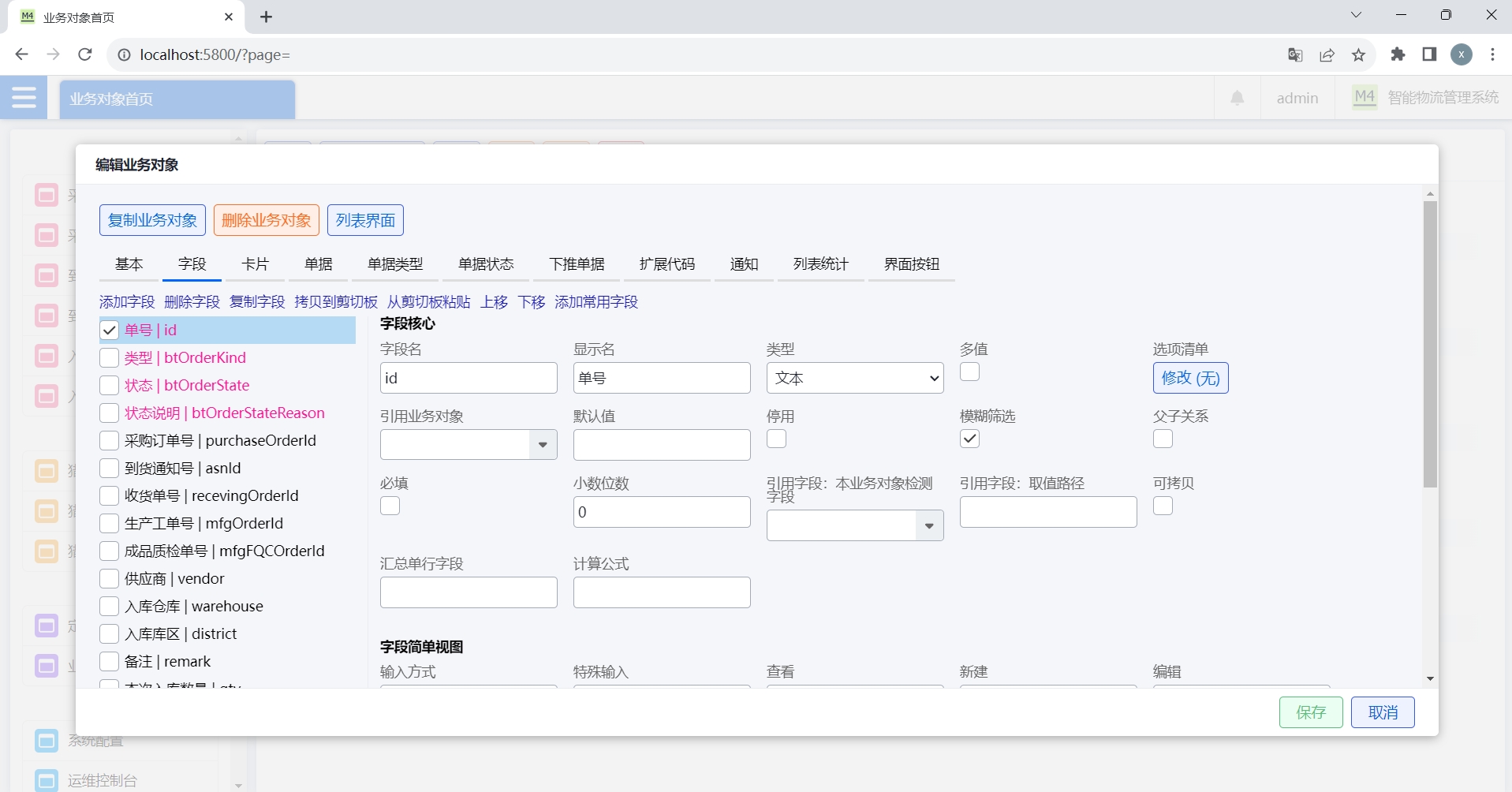Expand the 本业务对象检测字段 dropdown

(x=929, y=525)
